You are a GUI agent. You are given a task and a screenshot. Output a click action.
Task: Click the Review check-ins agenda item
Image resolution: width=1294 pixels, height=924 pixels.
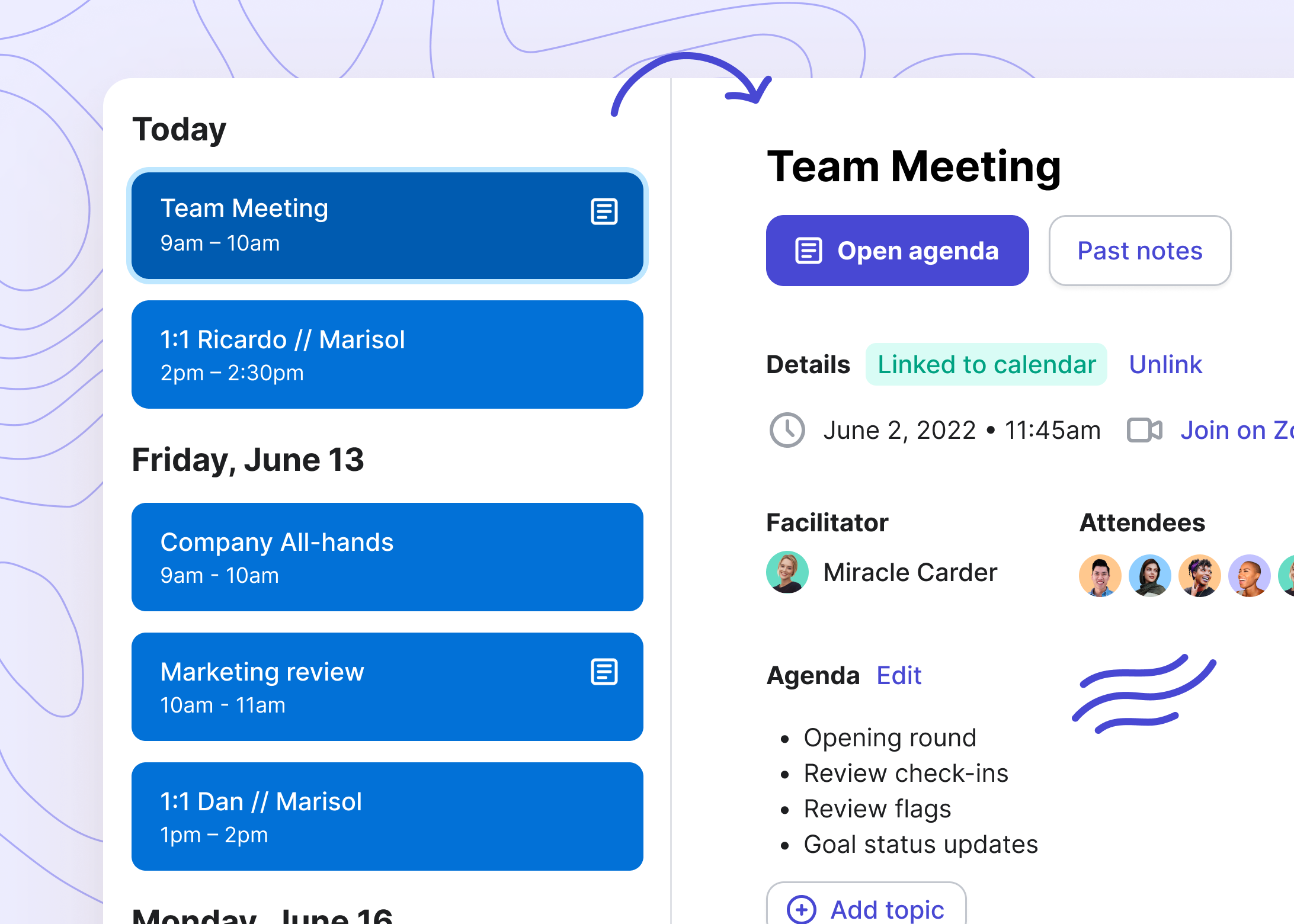906,774
